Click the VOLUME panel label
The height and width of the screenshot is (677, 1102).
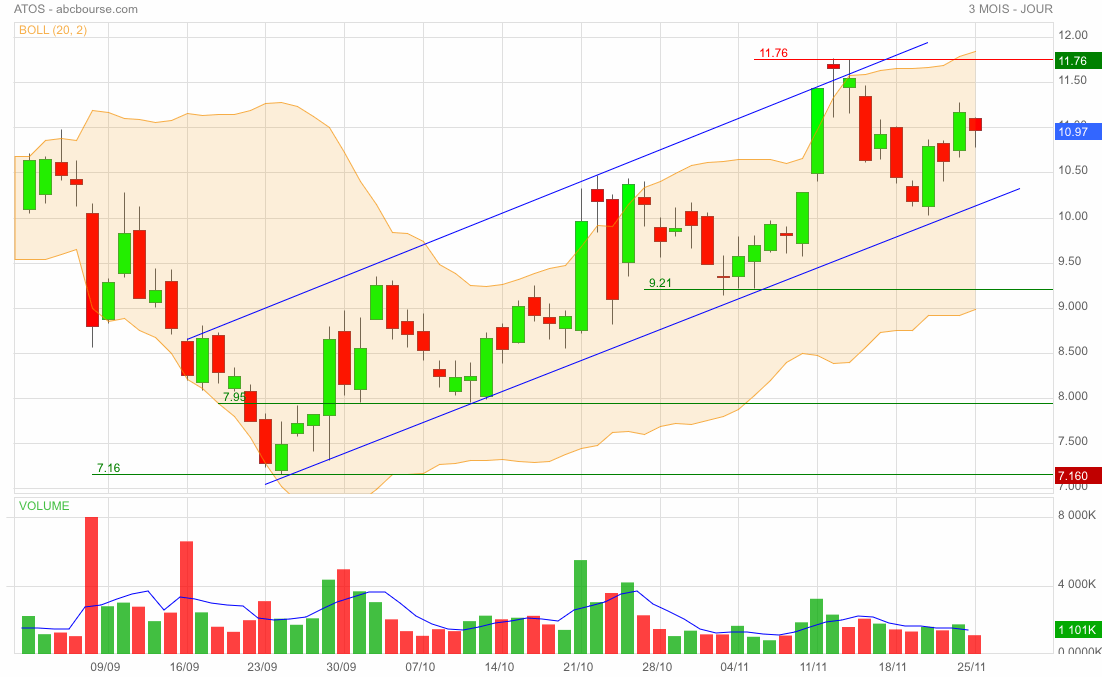click(x=44, y=506)
